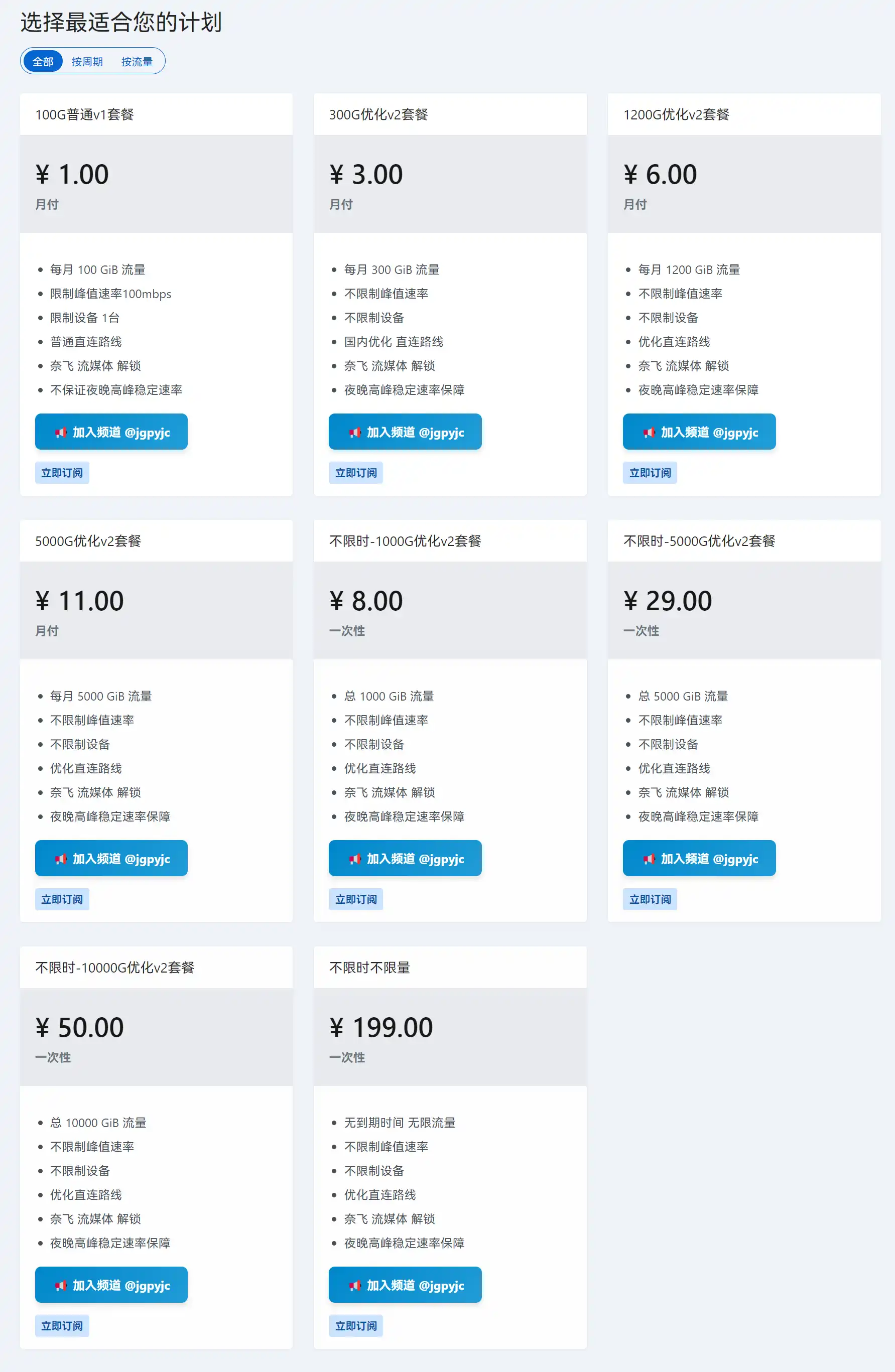Click megaphone icon in 不限时-1000G优化v2套餐 card

click(355, 859)
